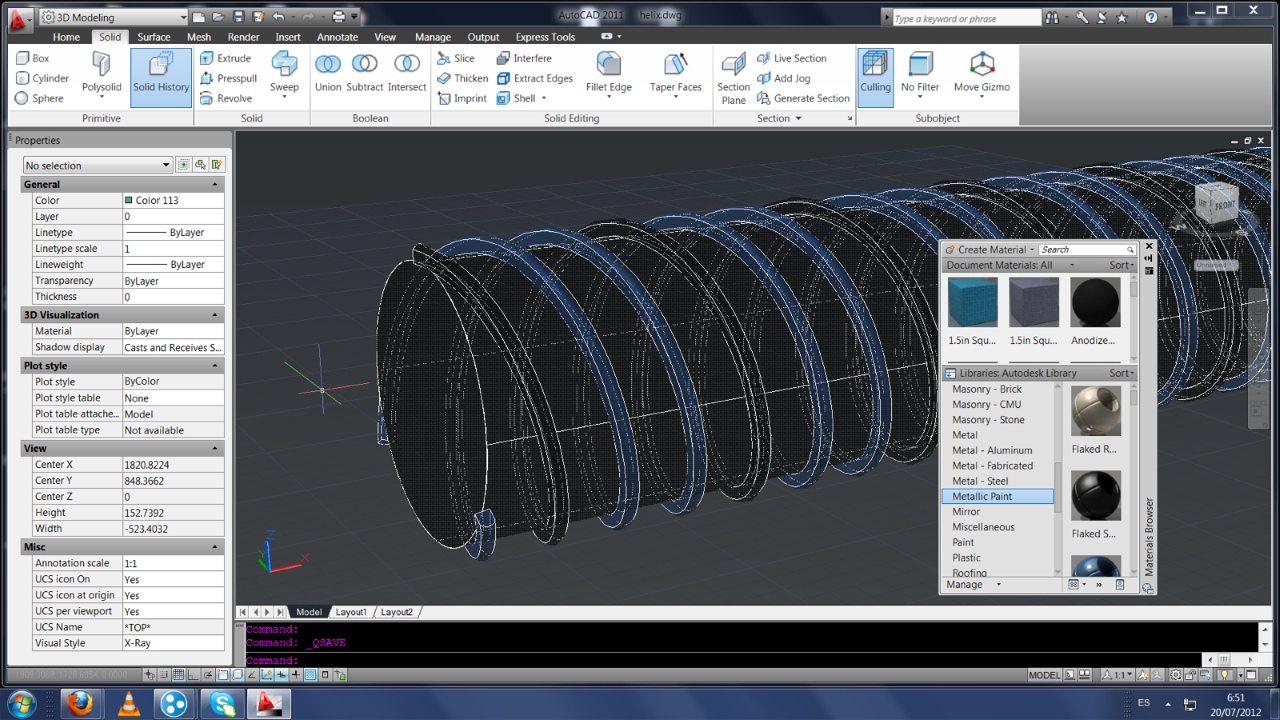Toggle Dynamic Input in the status bar
This screenshot has height=720, width=1280.
point(281,675)
